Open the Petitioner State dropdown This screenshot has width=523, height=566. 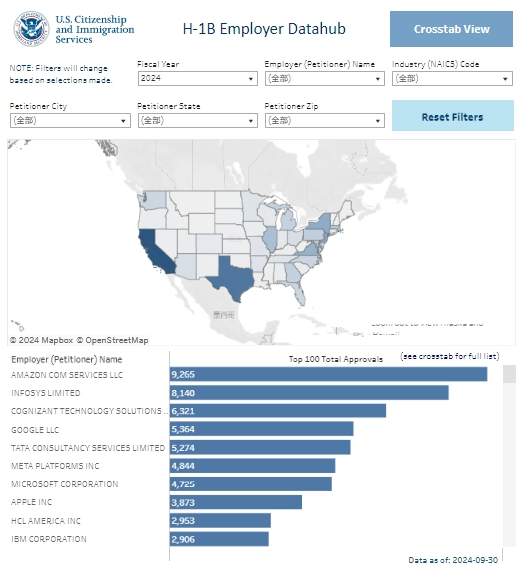point(197,121)
